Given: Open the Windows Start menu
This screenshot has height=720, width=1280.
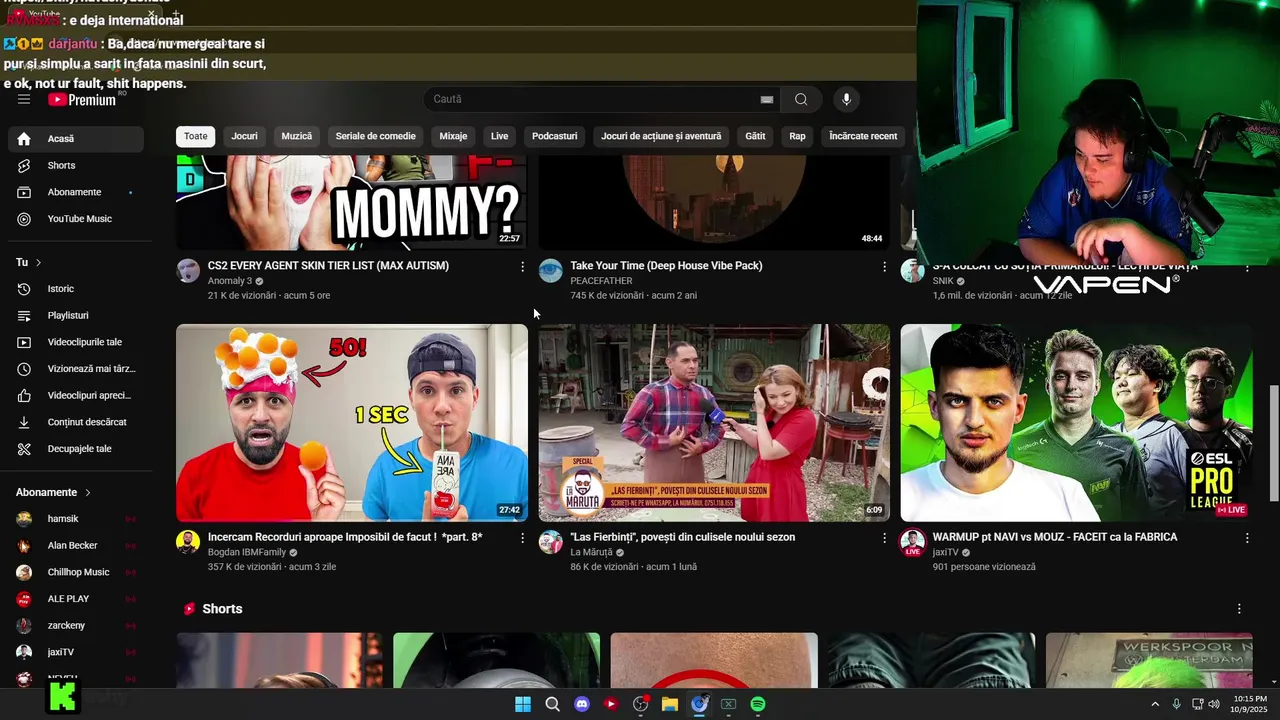Looking at the screenshot, I should coord(523,704).
